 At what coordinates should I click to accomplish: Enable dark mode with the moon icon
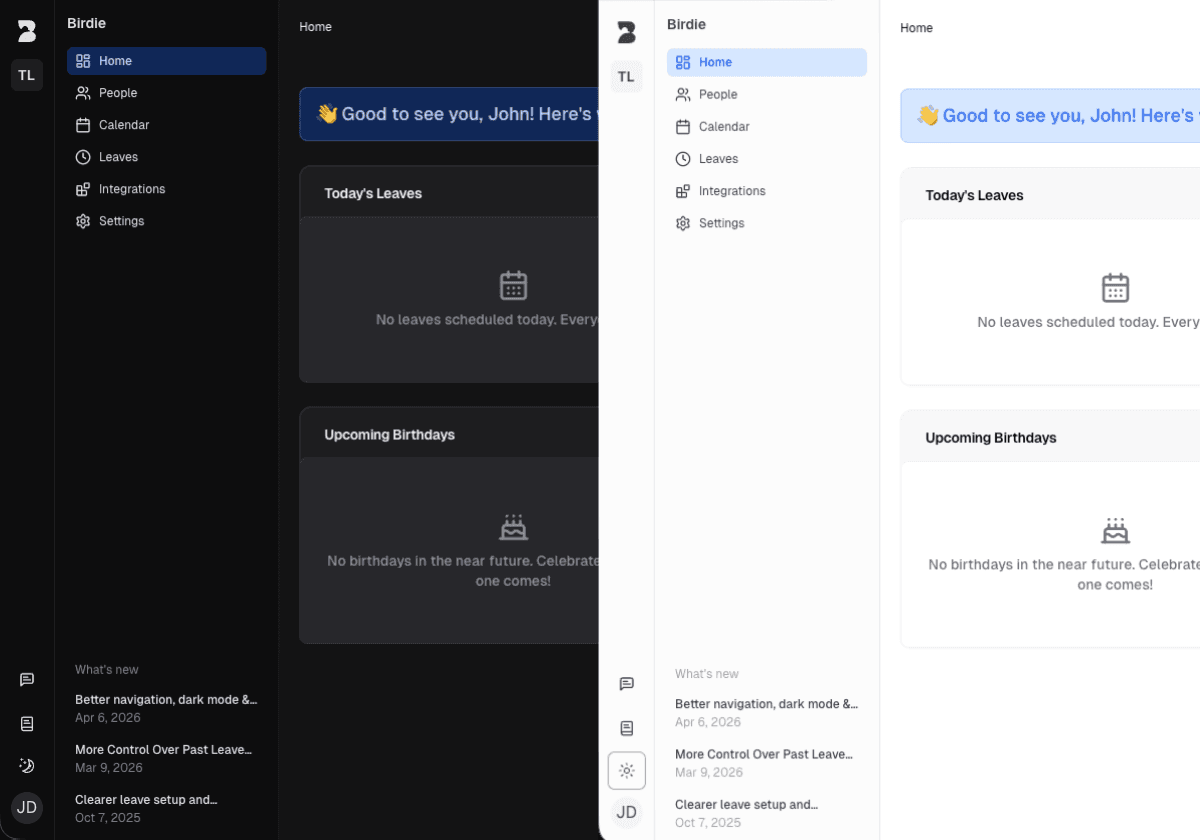pyautogui.click(x=26, y=765)
